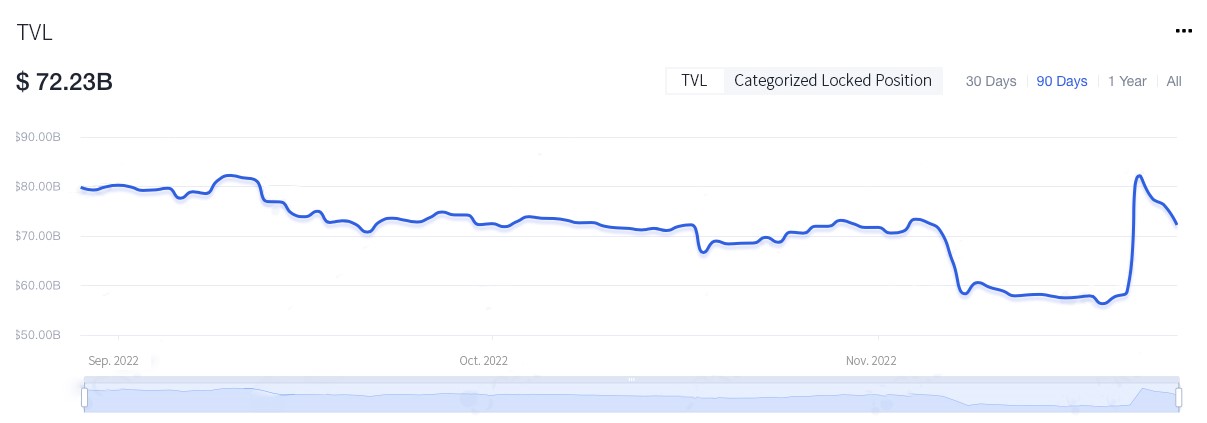
Task: Click the late-November peak on the TVL line
Action: [1139, 176]
